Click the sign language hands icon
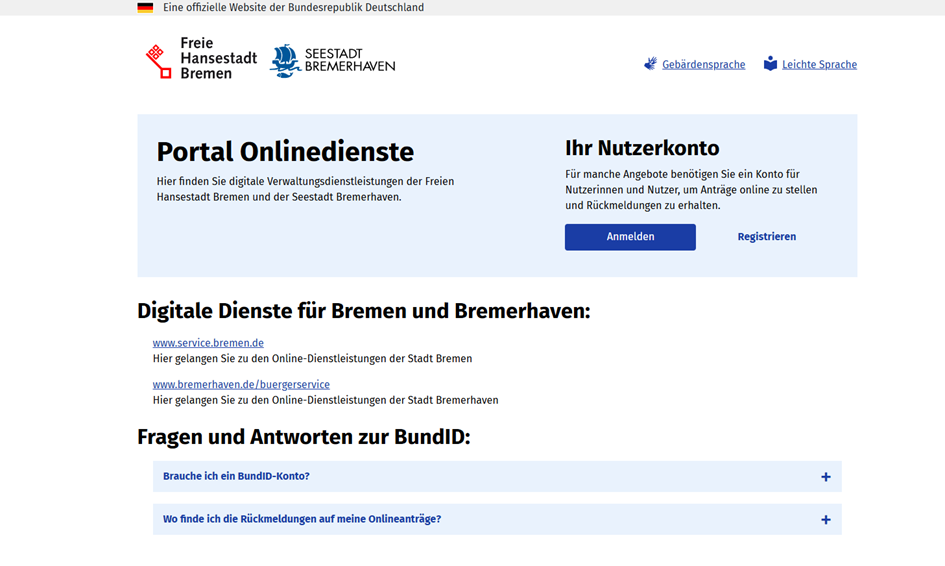Viewport: 945px width, 566px height. click(x=650, y=64)
